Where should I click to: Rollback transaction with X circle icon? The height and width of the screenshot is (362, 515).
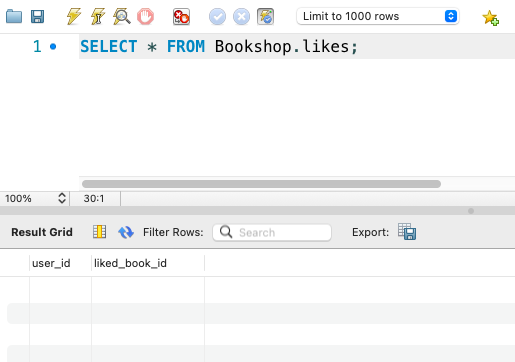tap(241, 17)
